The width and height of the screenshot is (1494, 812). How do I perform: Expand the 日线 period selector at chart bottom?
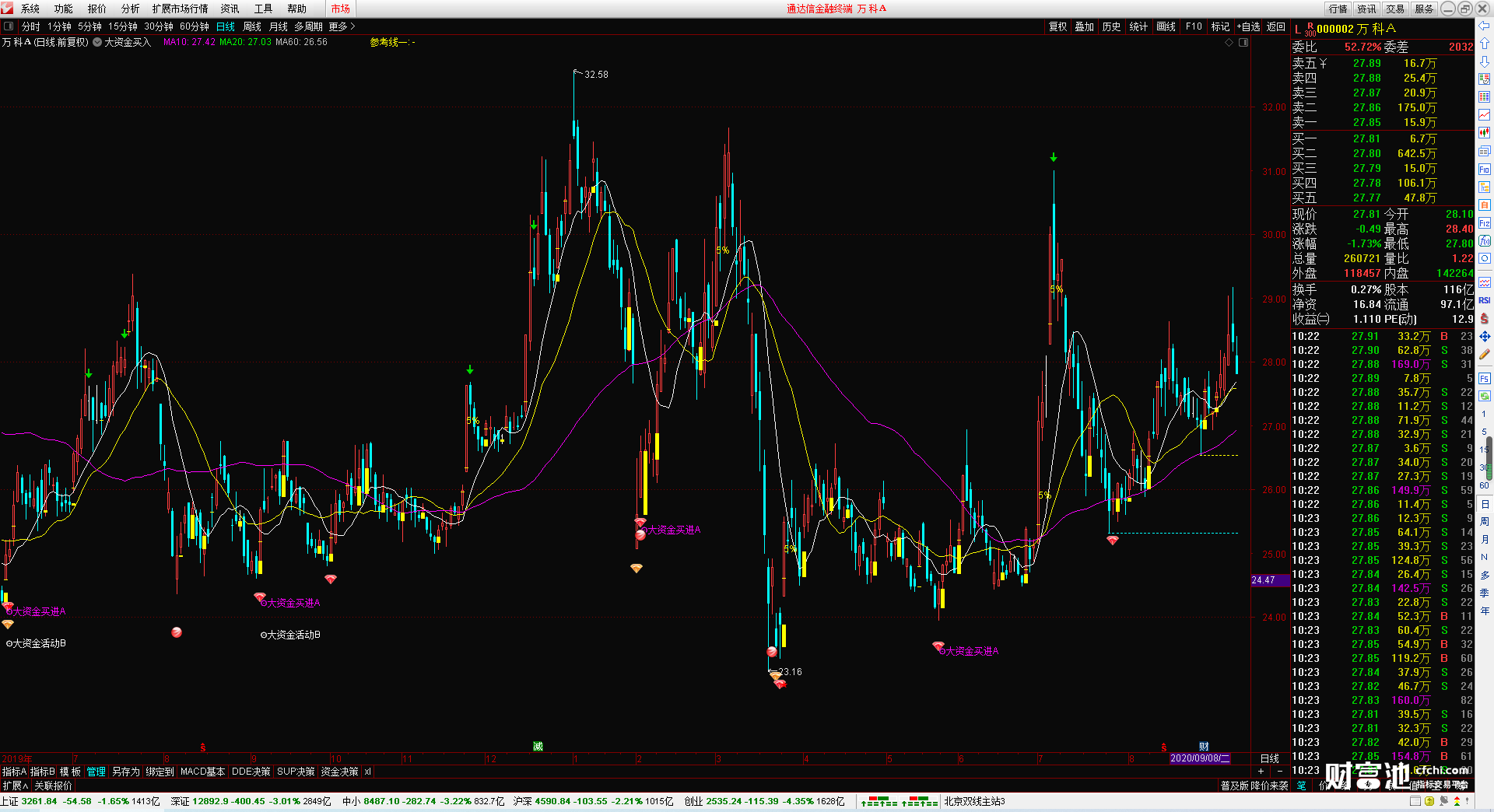click(x=1270, y=758)
